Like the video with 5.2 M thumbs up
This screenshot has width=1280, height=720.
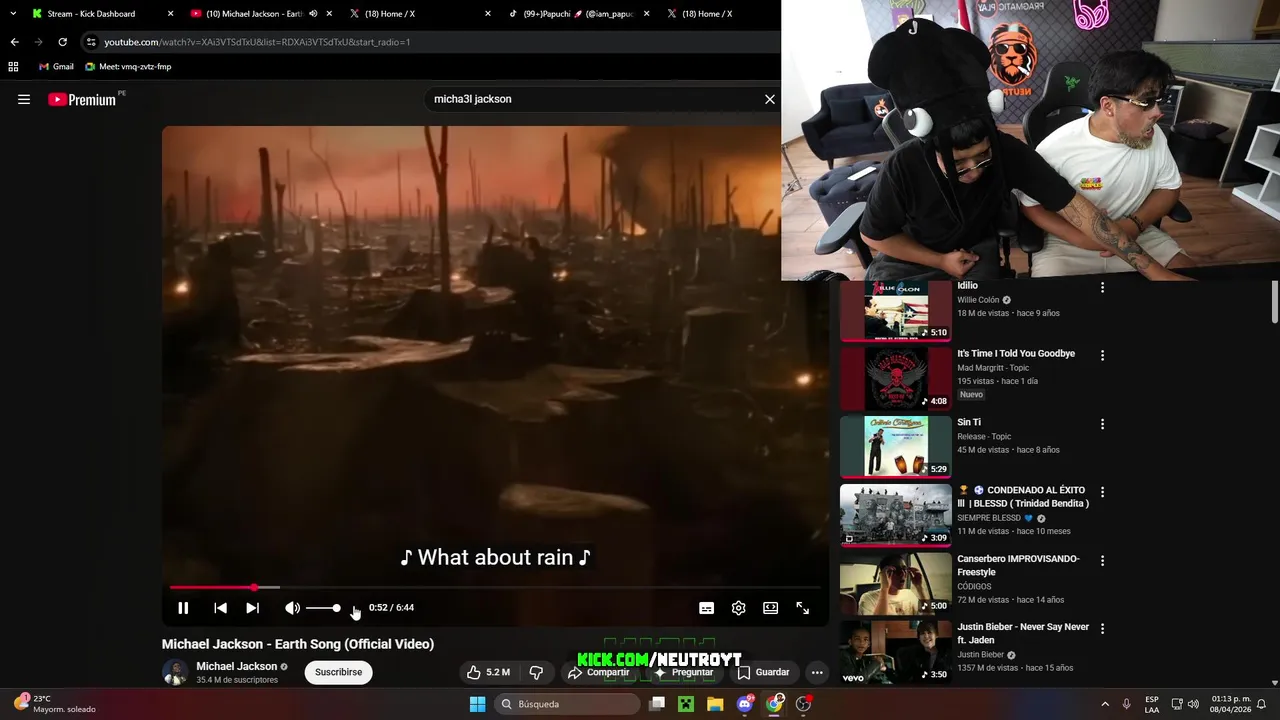(x=488, y=672)
